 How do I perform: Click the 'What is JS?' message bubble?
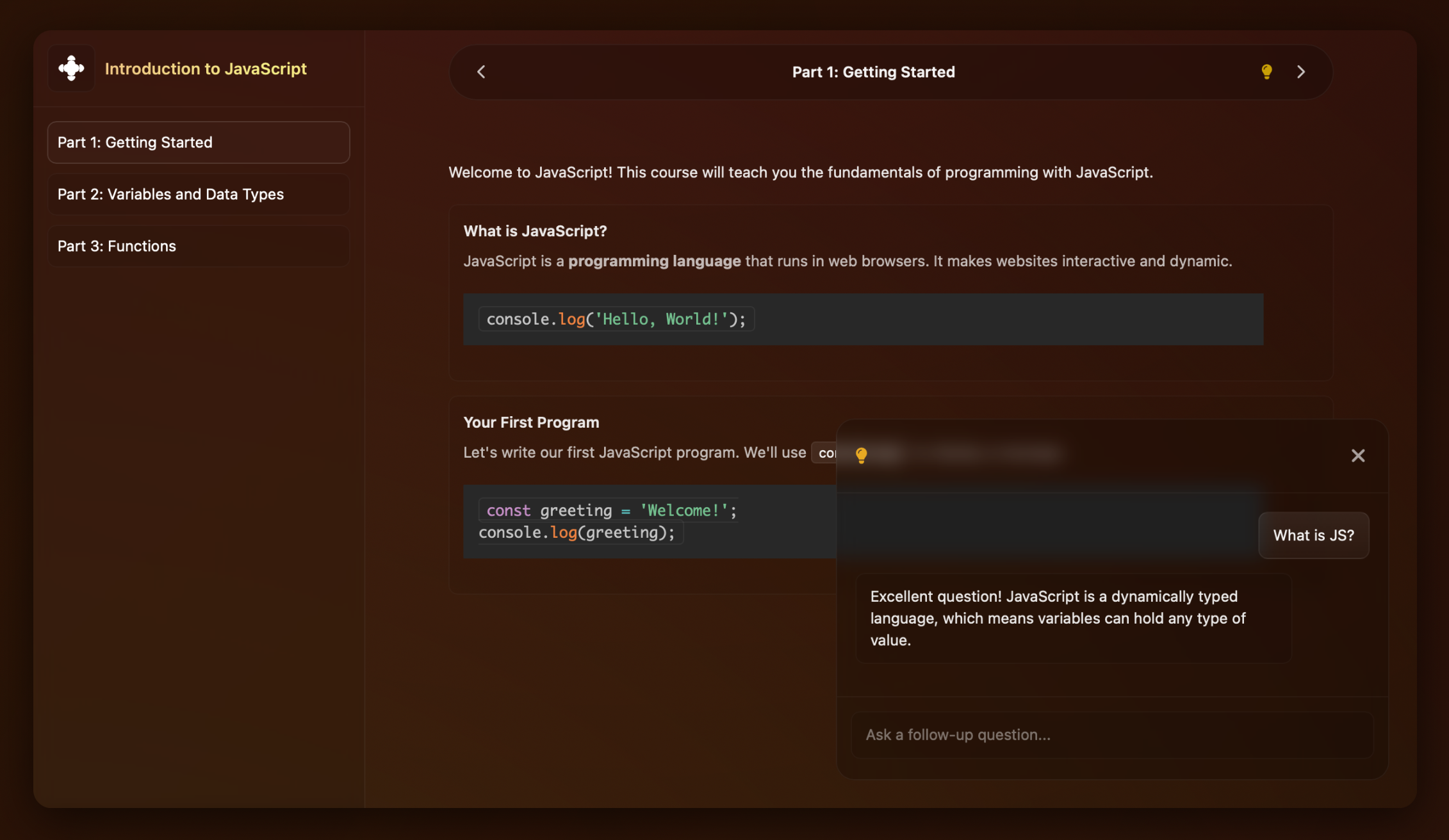click(x=1313, y=535)
